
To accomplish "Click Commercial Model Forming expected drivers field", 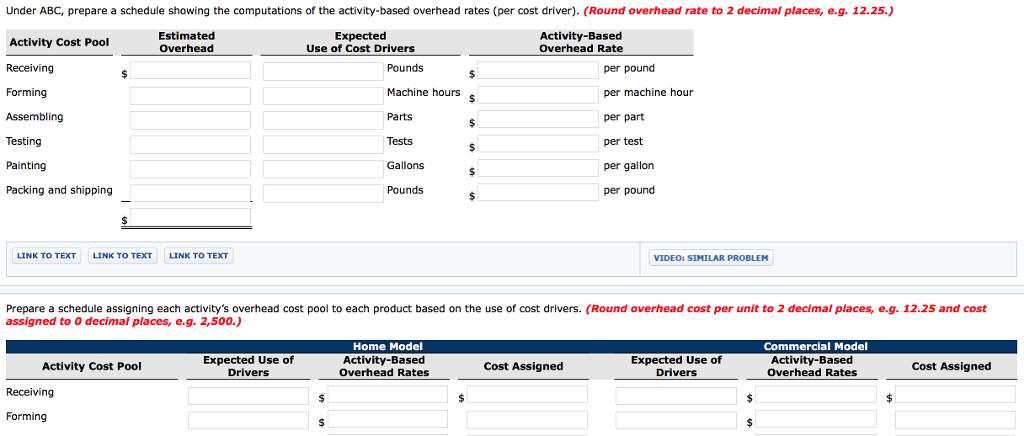I will [675, 420].
